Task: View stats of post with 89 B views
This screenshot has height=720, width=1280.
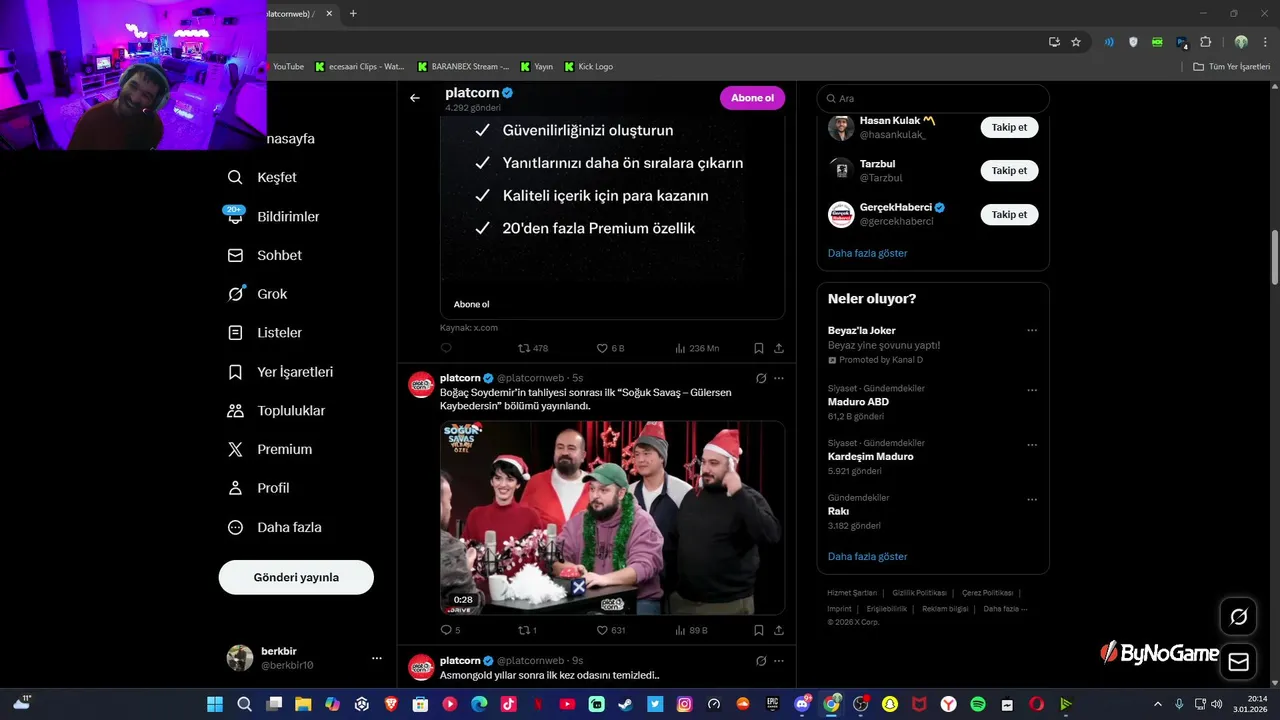Action: pos(691,630)
